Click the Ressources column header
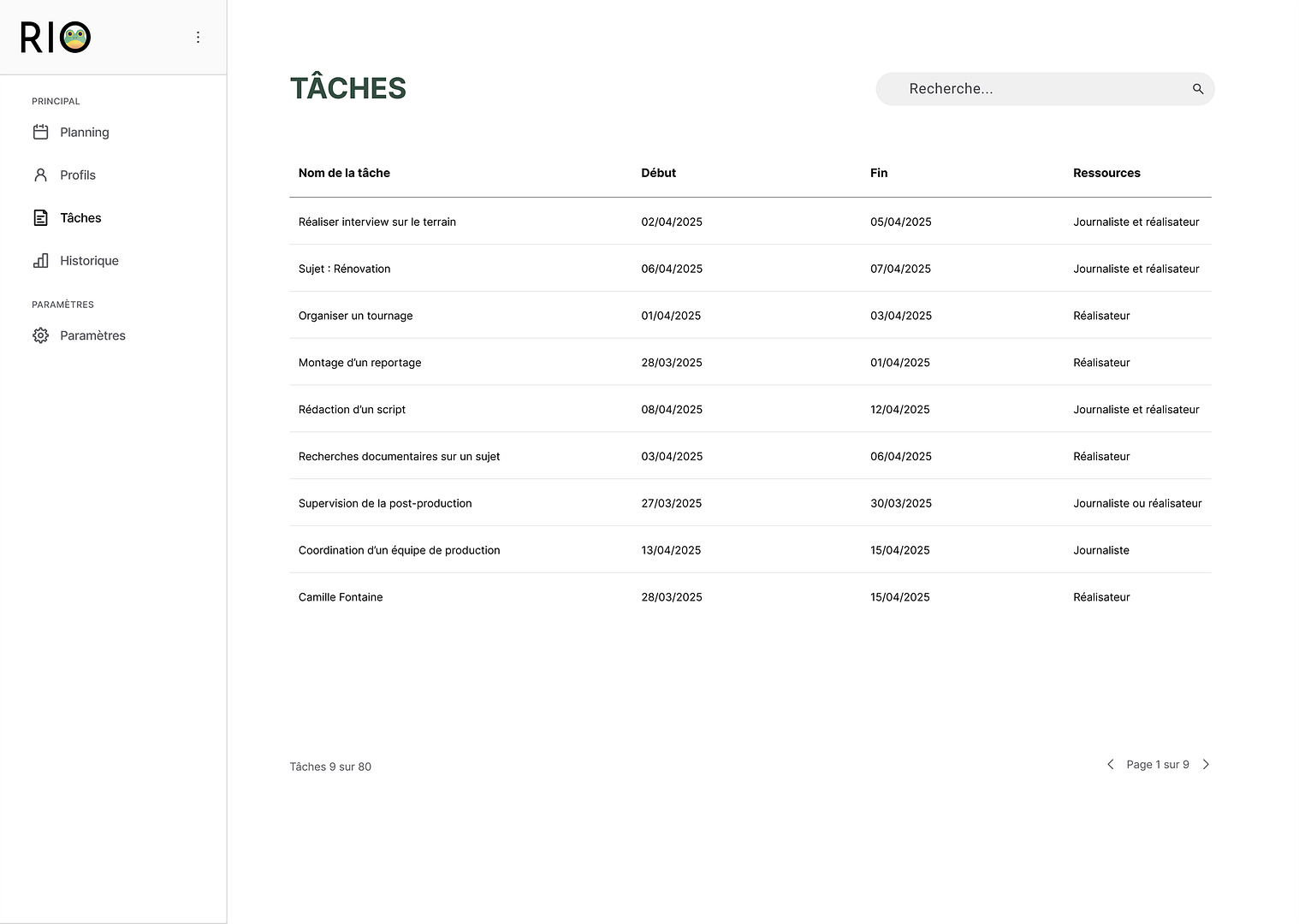 pyautogui.click(x=1106, y=173)
